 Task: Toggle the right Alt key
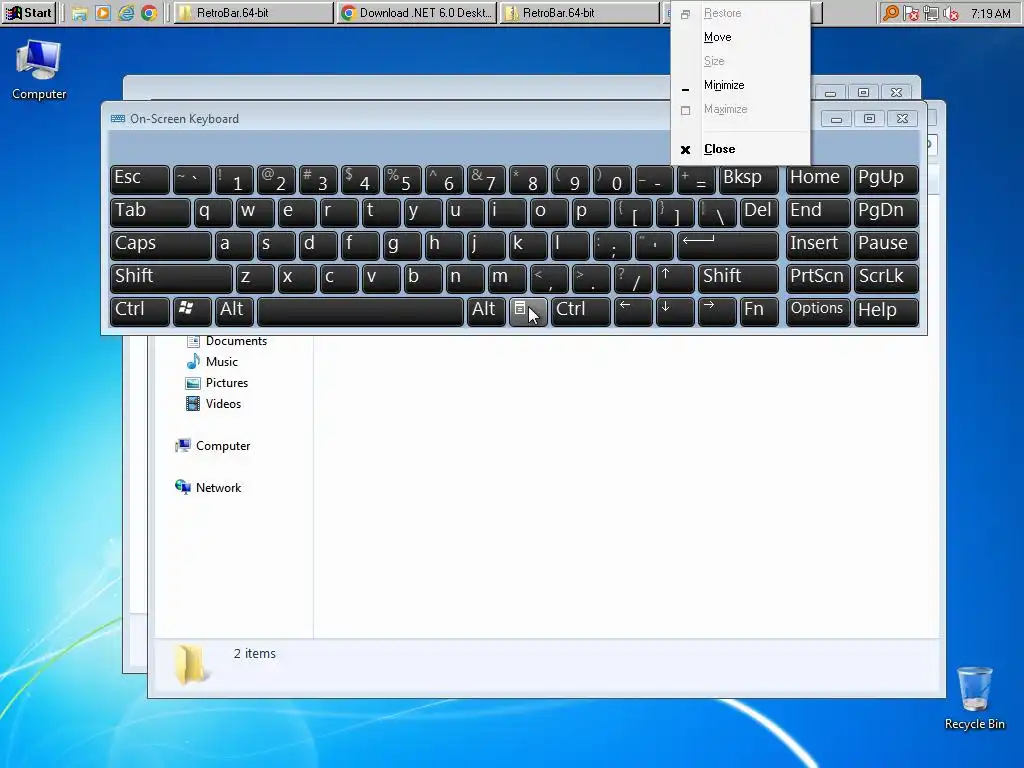point(486,311)
